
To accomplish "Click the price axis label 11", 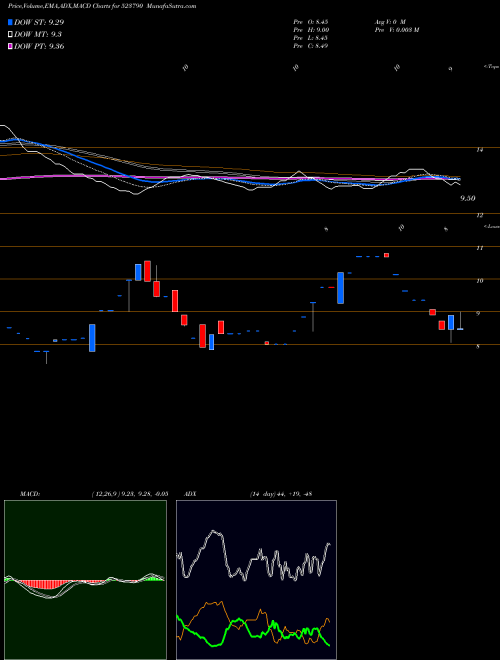I will [x=479, y=248].
